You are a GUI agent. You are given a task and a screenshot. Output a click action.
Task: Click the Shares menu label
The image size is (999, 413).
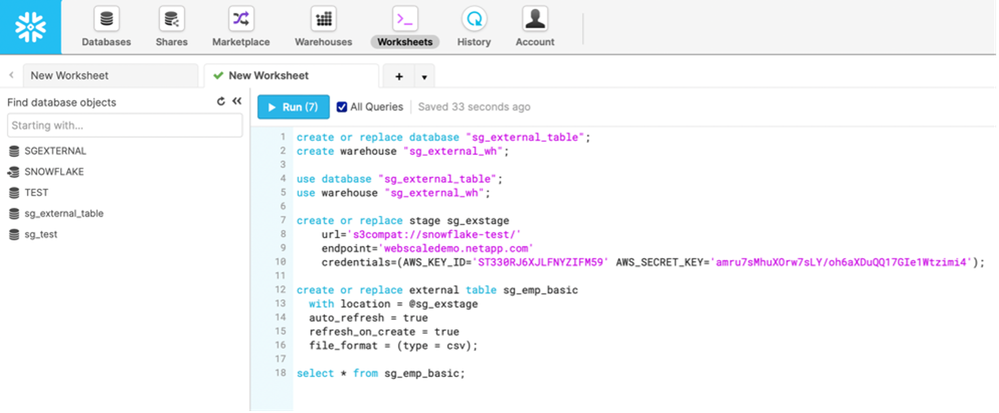171,42
